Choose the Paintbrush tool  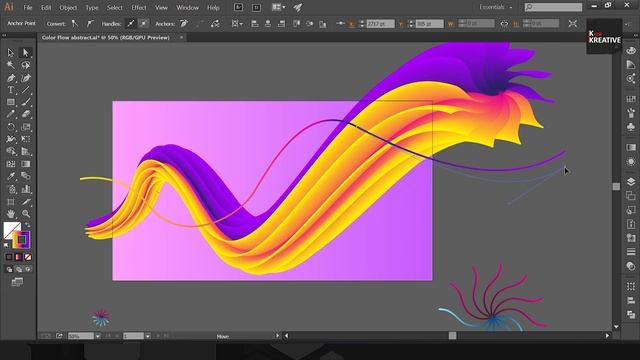[x=26, y=102]
